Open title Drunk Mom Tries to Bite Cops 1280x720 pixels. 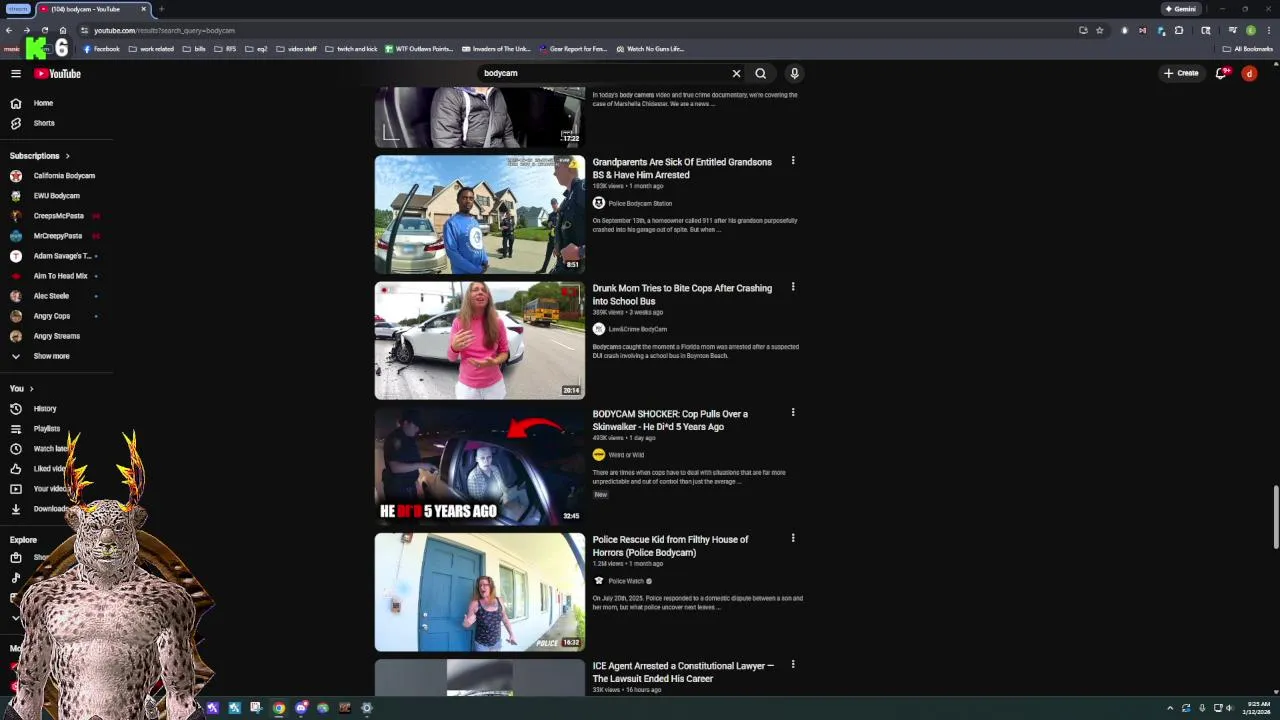point(682,294)
